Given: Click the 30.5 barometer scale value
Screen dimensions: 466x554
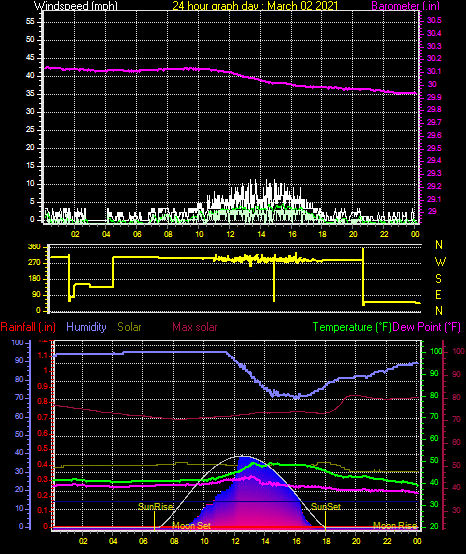Looking at the screenshot, I should click(x=434, y=20).
